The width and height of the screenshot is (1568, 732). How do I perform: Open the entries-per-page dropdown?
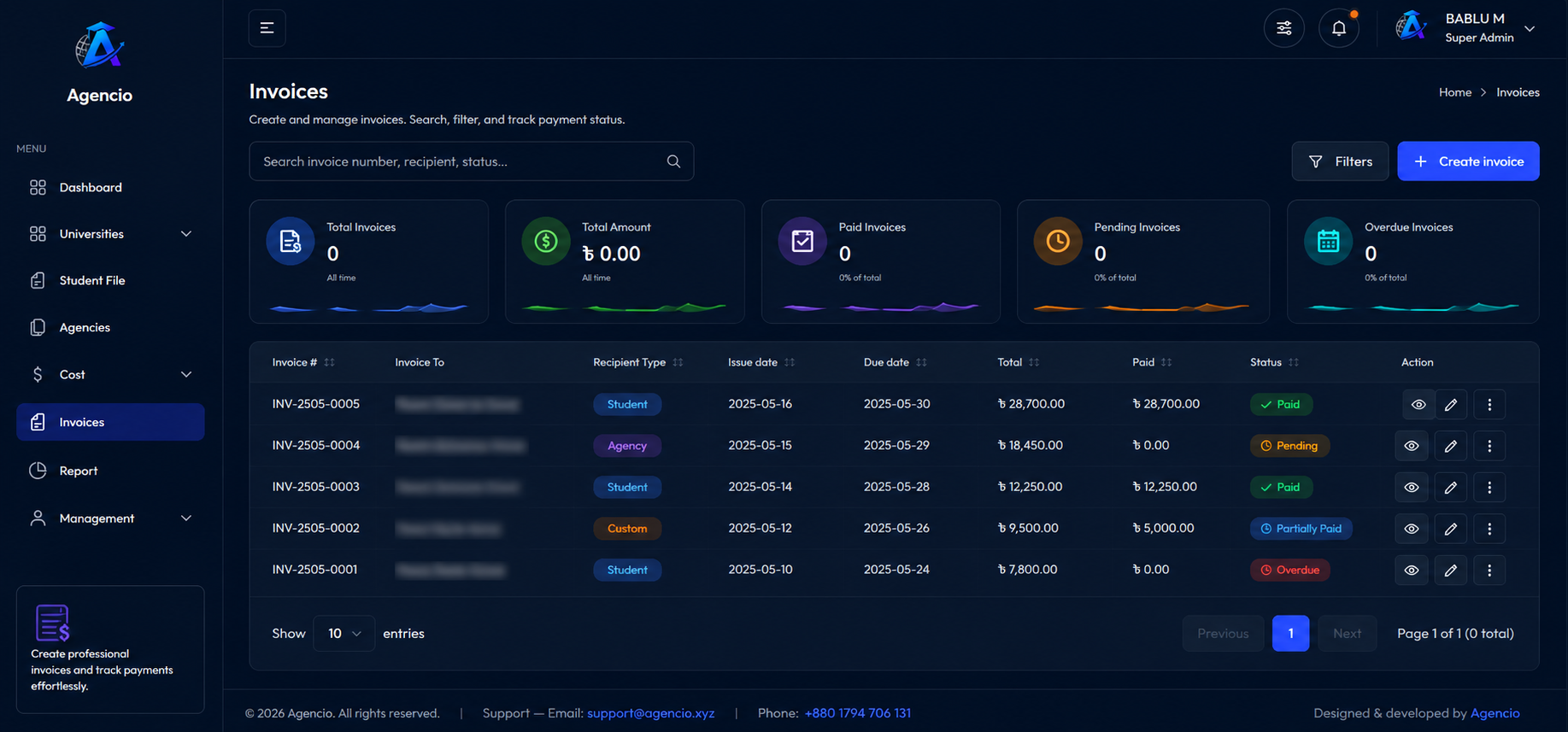tap(344, 633)
